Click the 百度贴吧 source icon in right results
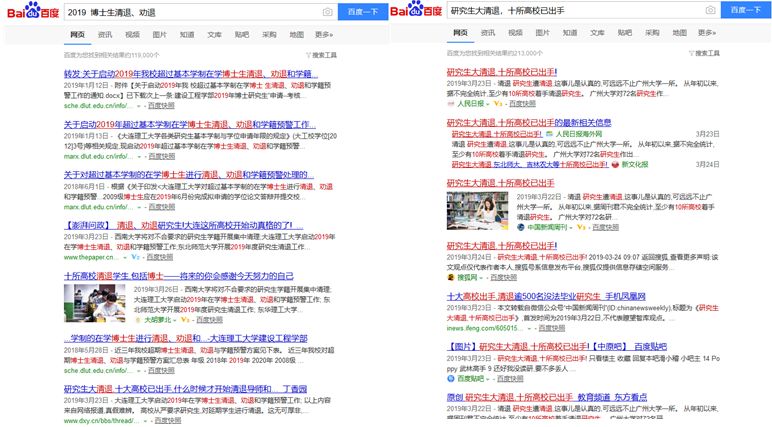This screenshot has height=427, width=772. click(x=450, y=379)
